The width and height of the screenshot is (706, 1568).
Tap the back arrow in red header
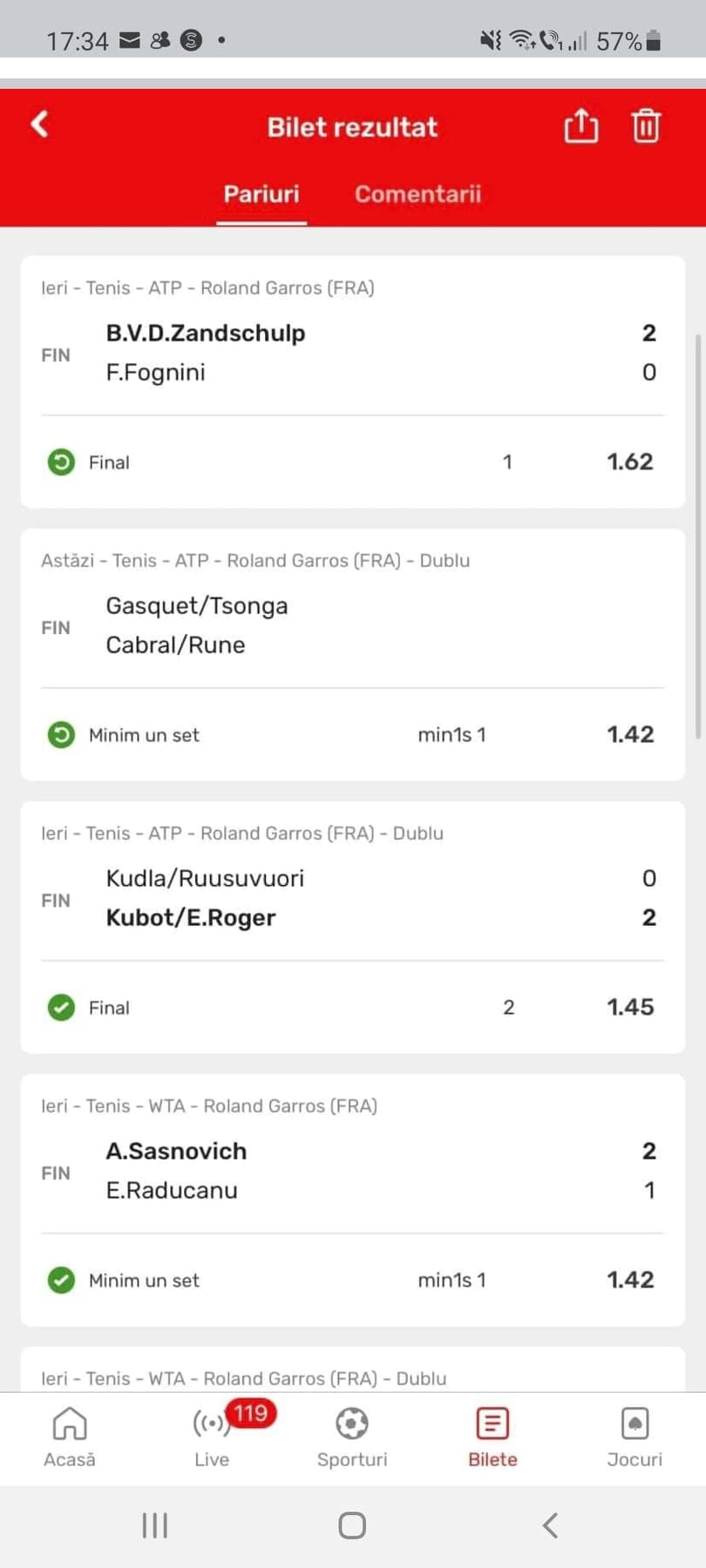pos(40,125)
